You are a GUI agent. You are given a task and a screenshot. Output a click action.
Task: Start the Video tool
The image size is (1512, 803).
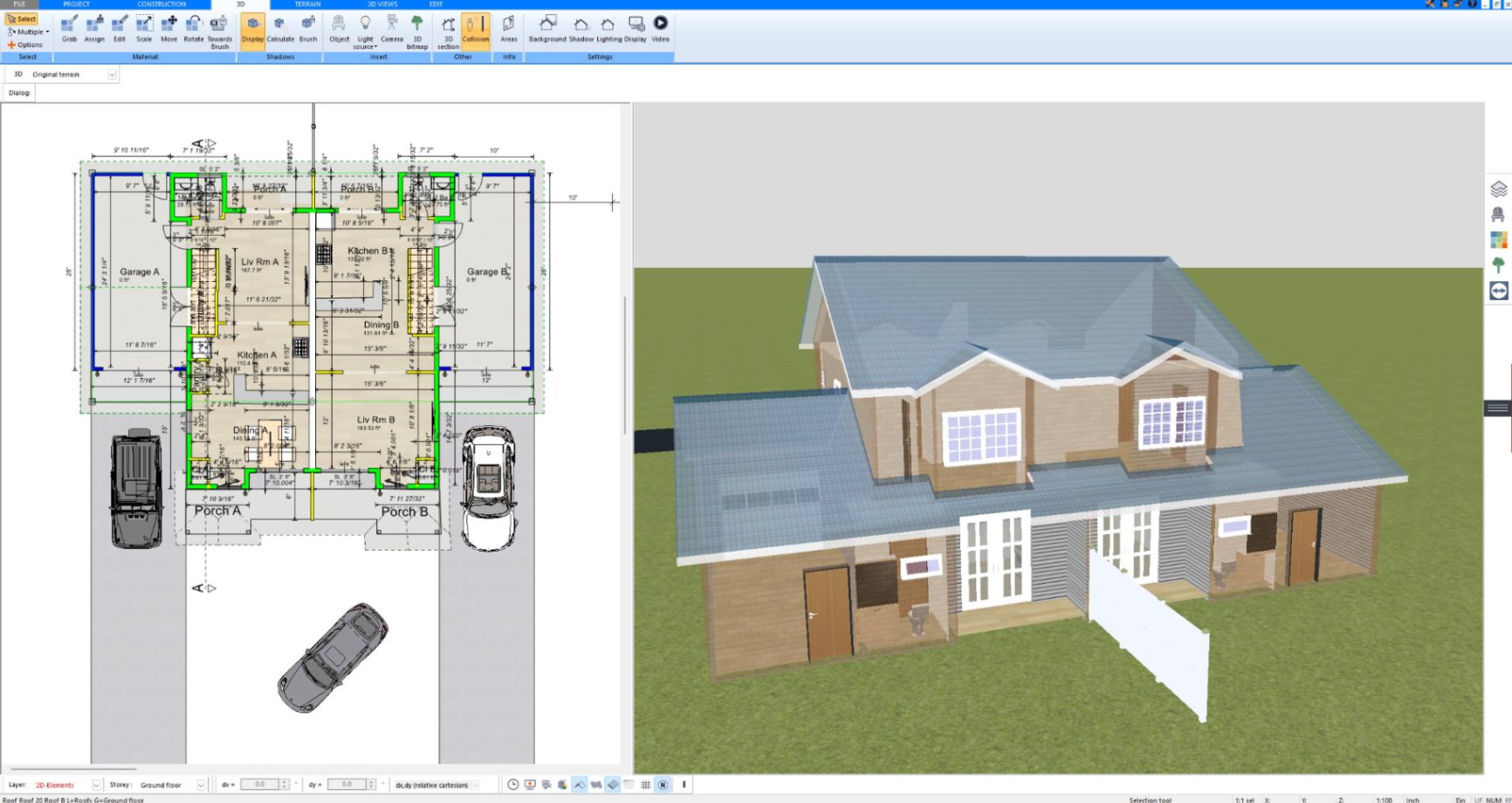(x=661, y=28)
